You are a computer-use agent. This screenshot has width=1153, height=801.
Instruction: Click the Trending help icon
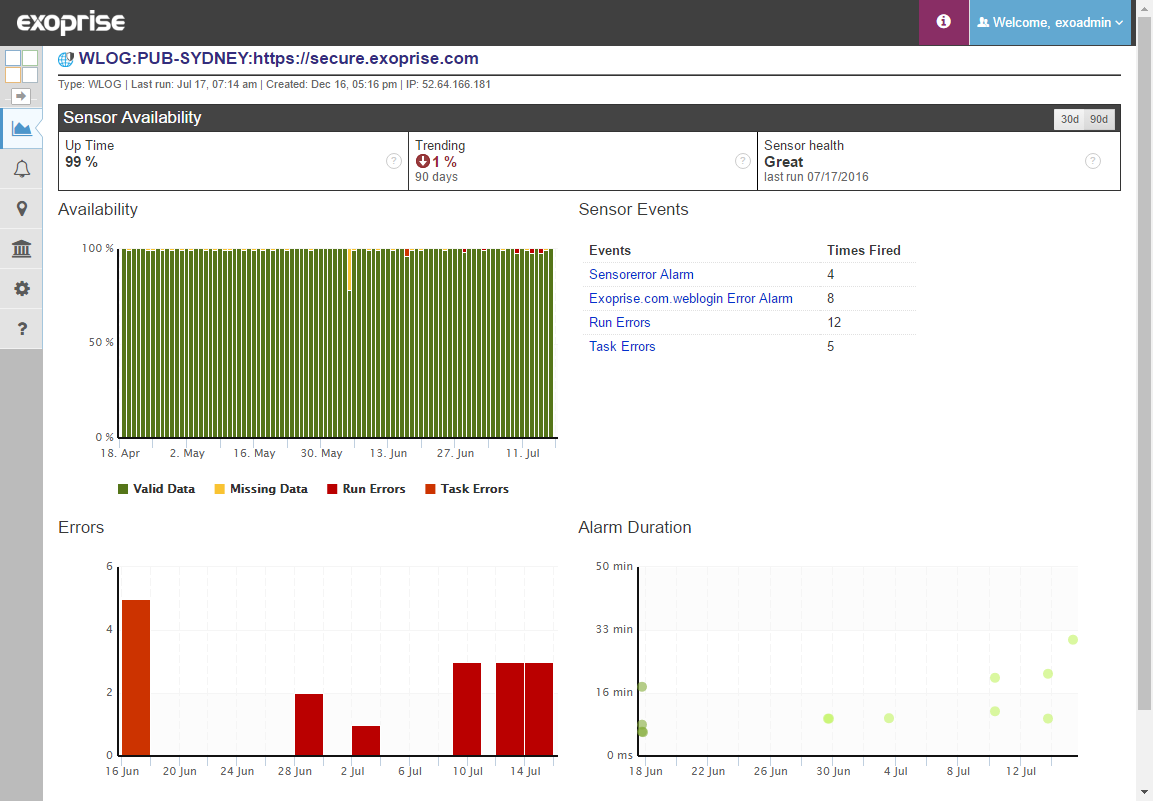coord(743,161)
